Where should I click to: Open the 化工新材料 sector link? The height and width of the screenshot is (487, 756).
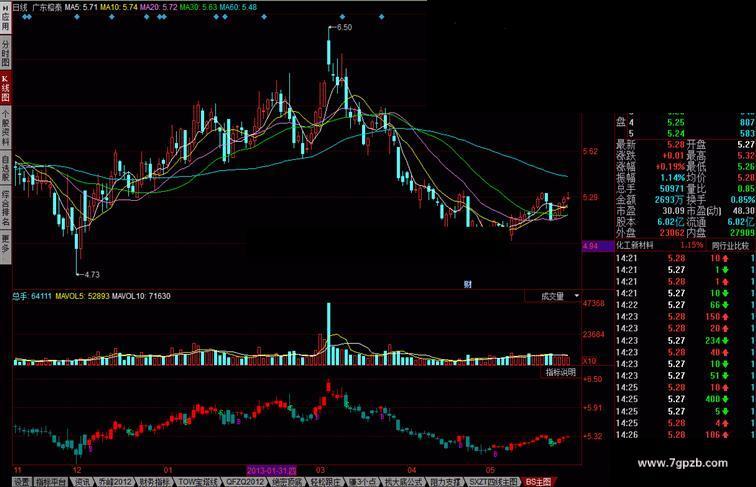tap(634, 245)
